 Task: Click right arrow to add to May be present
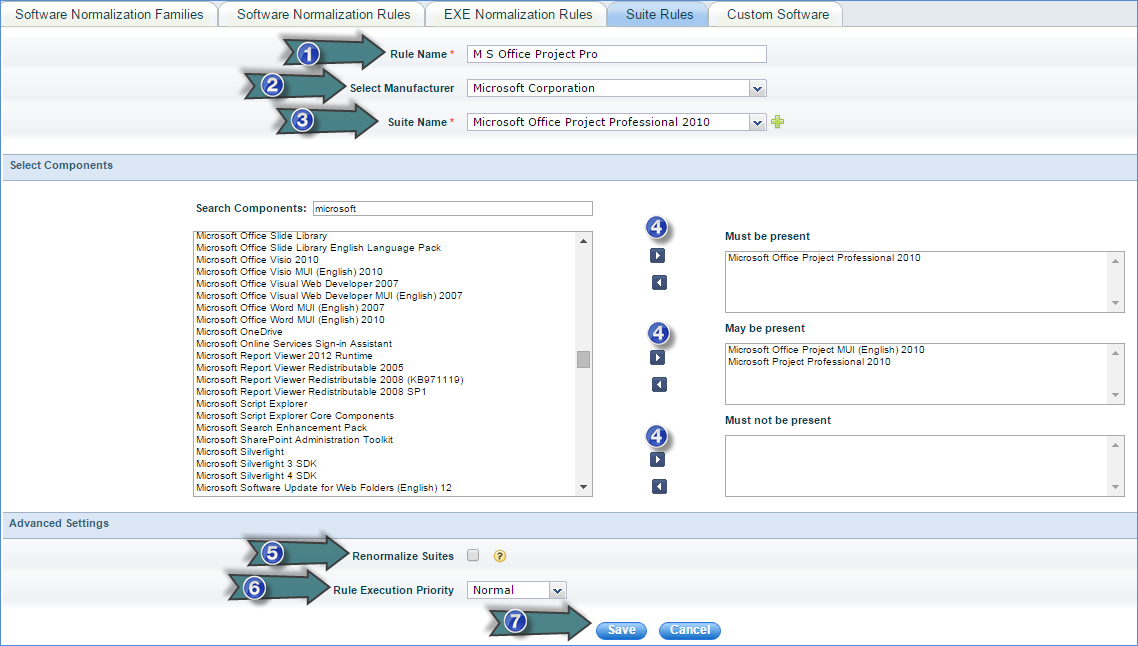pos(658,358)
